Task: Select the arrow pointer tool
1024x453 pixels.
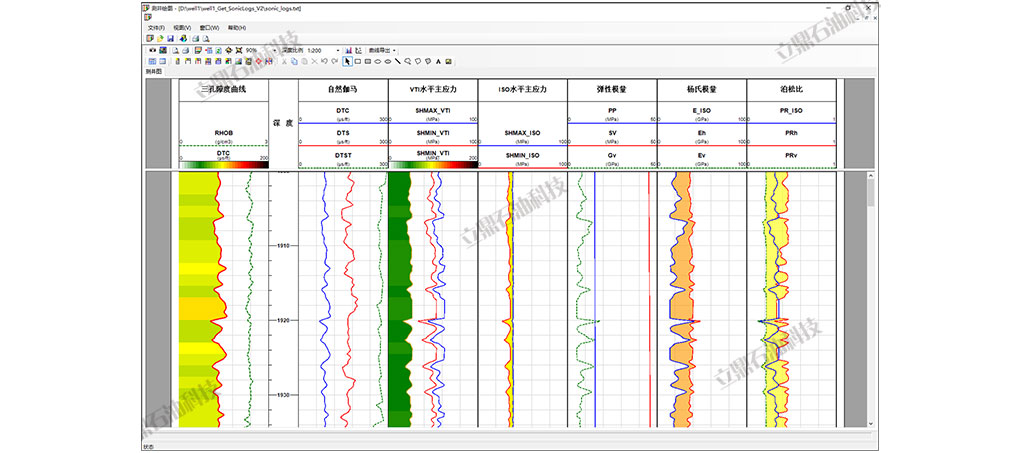Action: coord(347,61)
